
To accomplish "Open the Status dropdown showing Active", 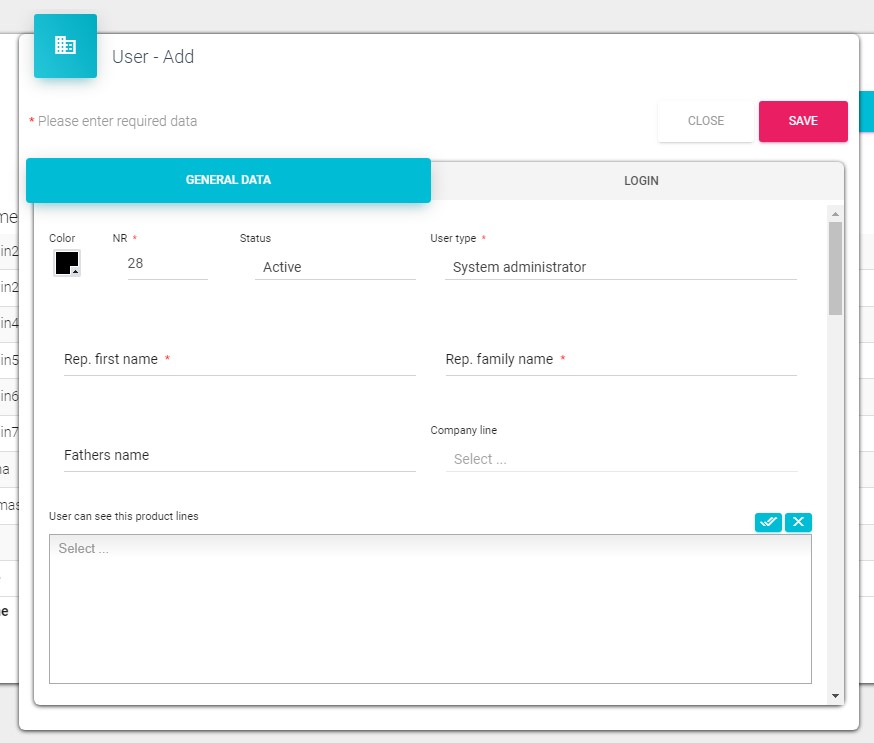I will (335, 267).
